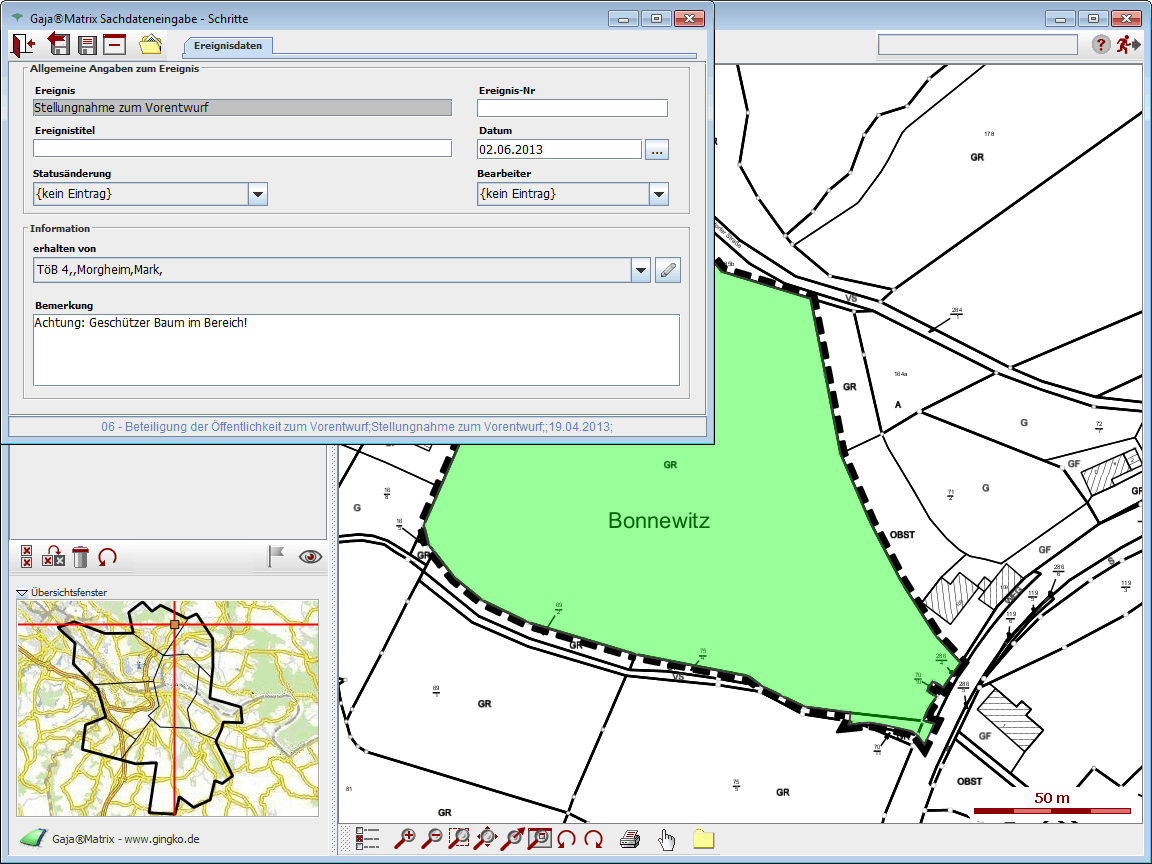Screen dimensions: 1152x864
Task: Select the hand pan tool
Action: tap(667, 839)
